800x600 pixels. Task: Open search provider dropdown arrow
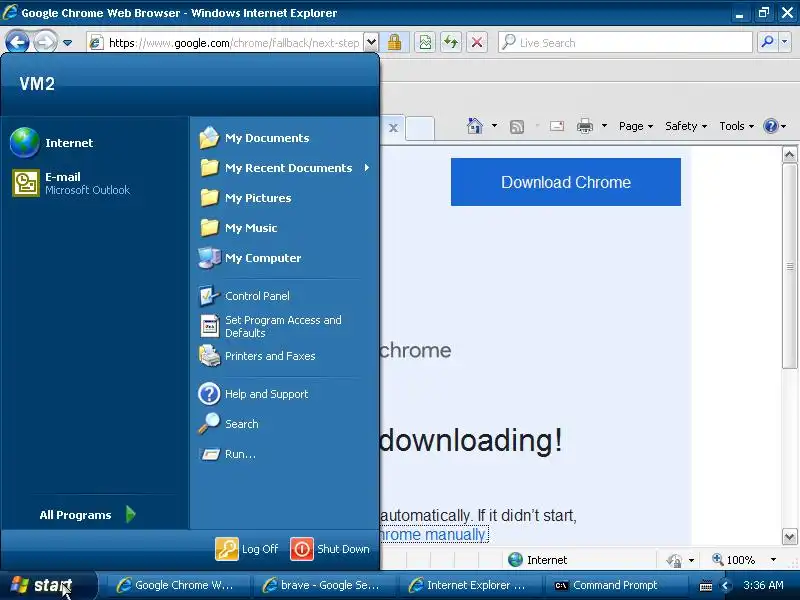(785, 42)
